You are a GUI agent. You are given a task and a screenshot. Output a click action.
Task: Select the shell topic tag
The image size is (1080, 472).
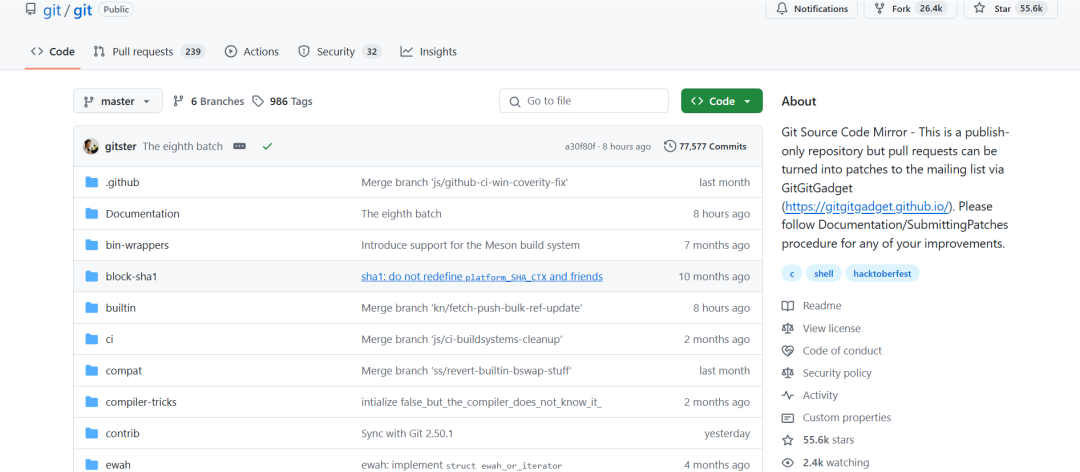(x=824, y=274)
